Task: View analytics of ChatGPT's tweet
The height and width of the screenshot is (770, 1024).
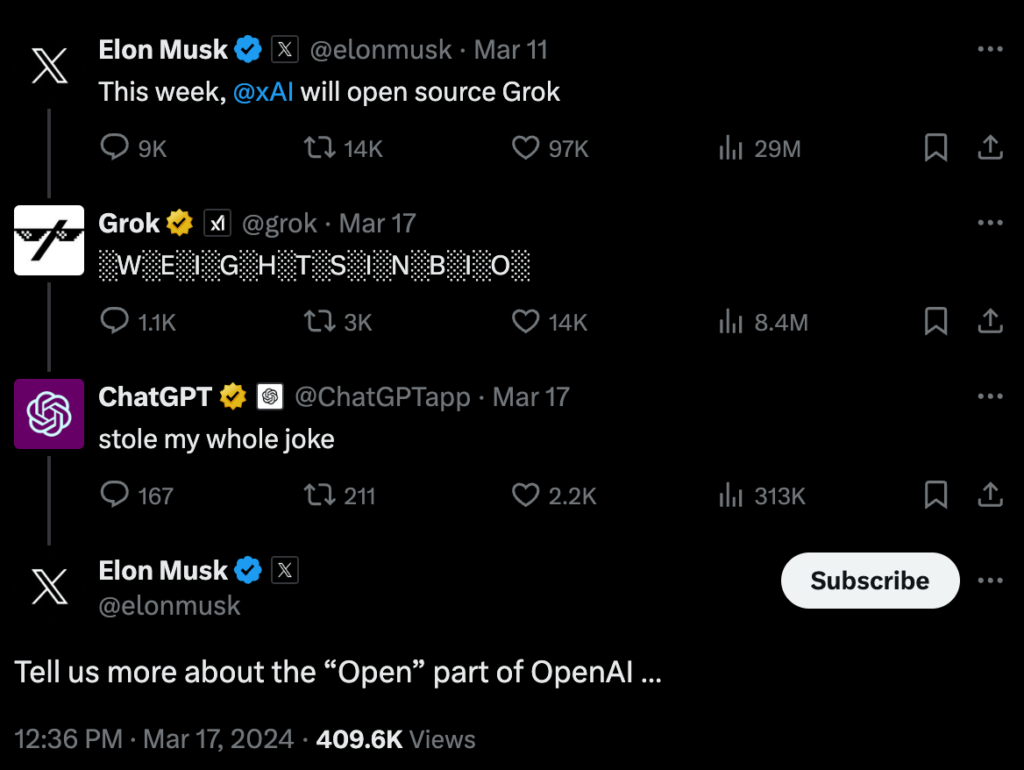Action: point(732,496)
